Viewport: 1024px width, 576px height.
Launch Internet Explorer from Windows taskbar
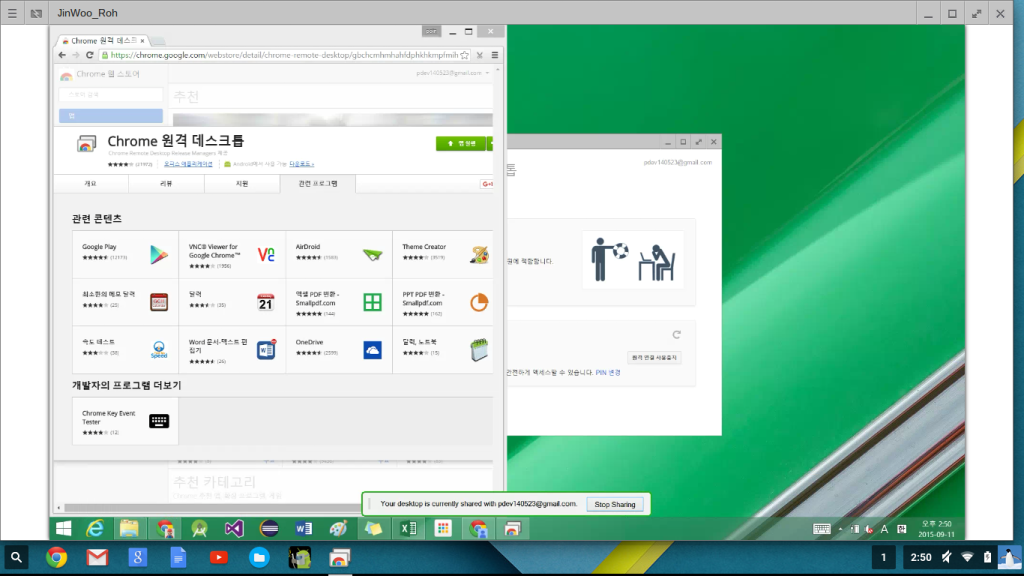95,528
